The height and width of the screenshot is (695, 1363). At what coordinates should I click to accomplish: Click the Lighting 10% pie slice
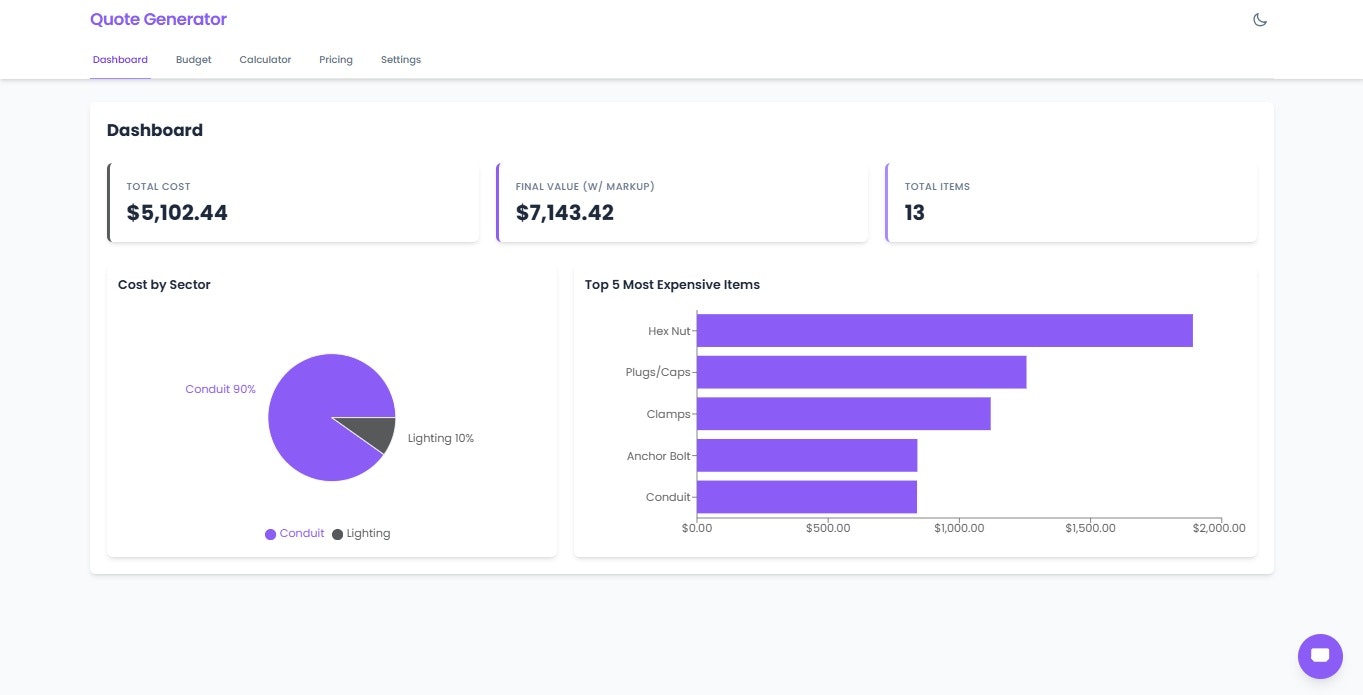click(x=372, y=431)
